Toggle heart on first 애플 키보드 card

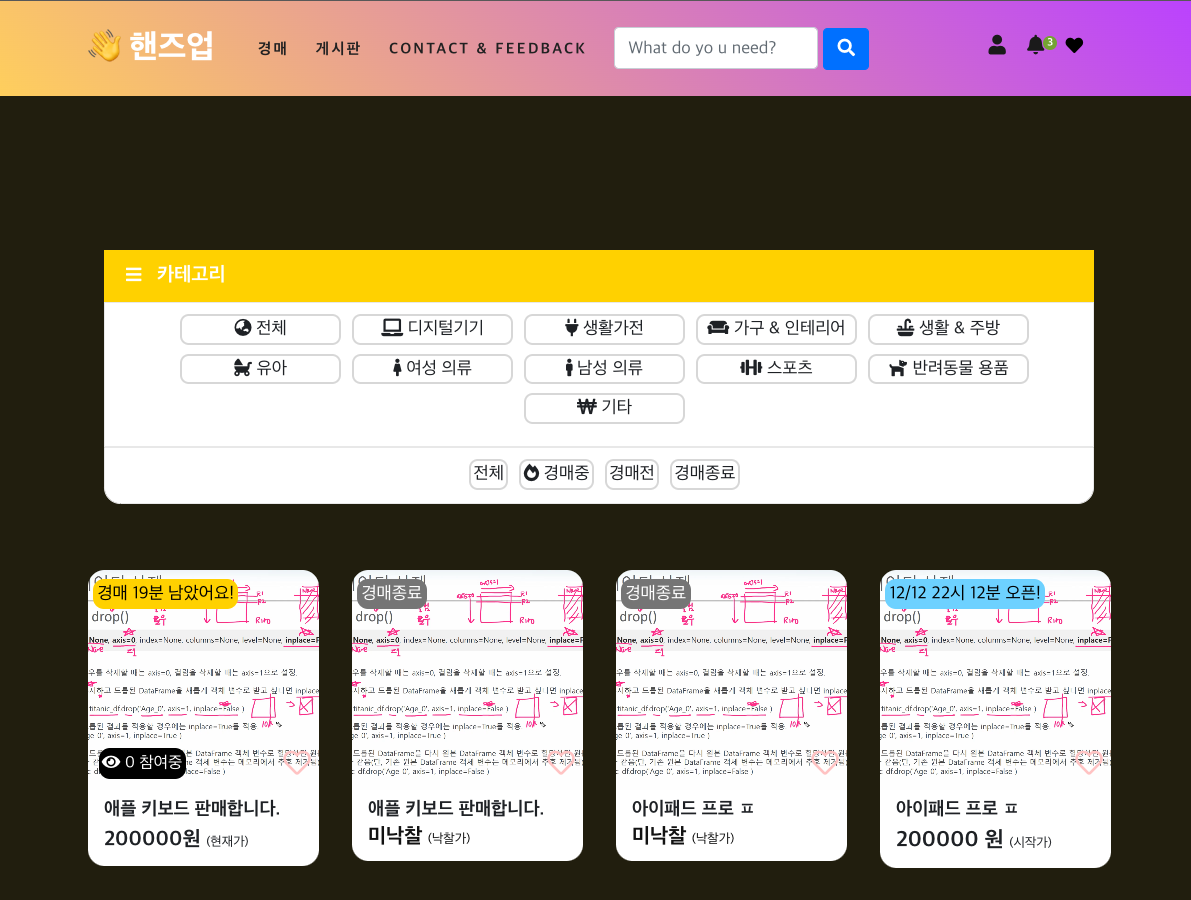297,763
